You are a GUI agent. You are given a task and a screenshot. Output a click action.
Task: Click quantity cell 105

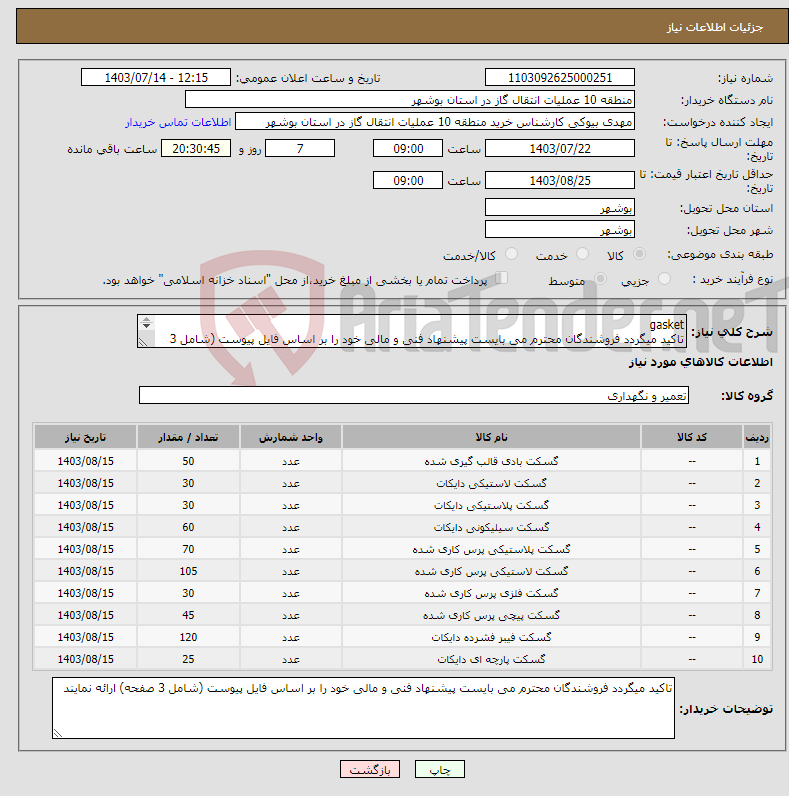point(188,571)
